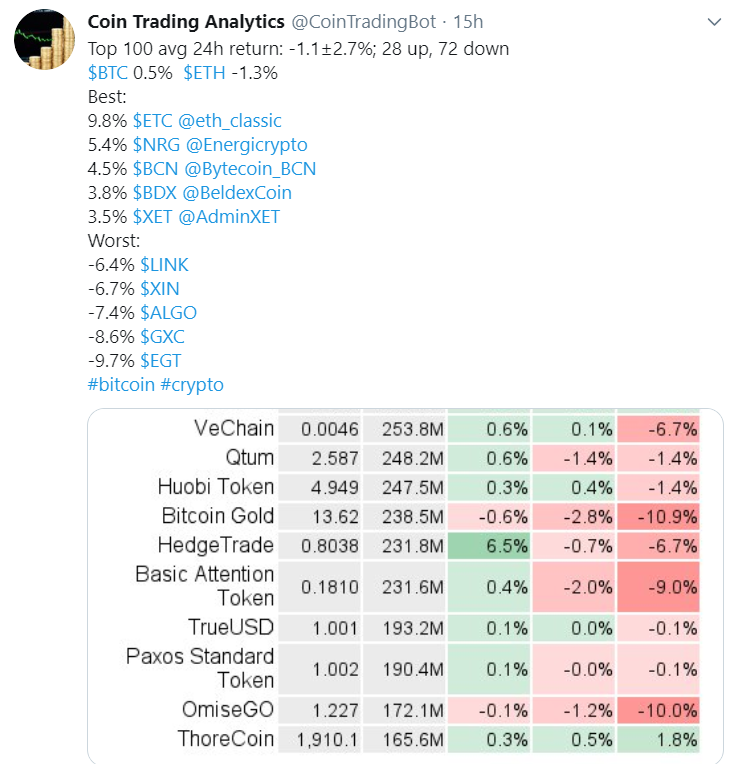Click the $ETH cashtag
This screenshot has width=736, height=764.
pyautogui.click(x=205, y=72)
